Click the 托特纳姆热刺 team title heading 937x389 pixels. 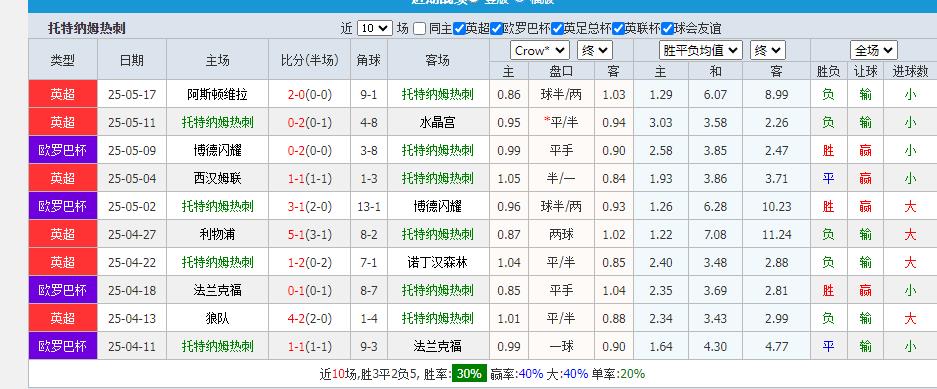tap(87, 28)
